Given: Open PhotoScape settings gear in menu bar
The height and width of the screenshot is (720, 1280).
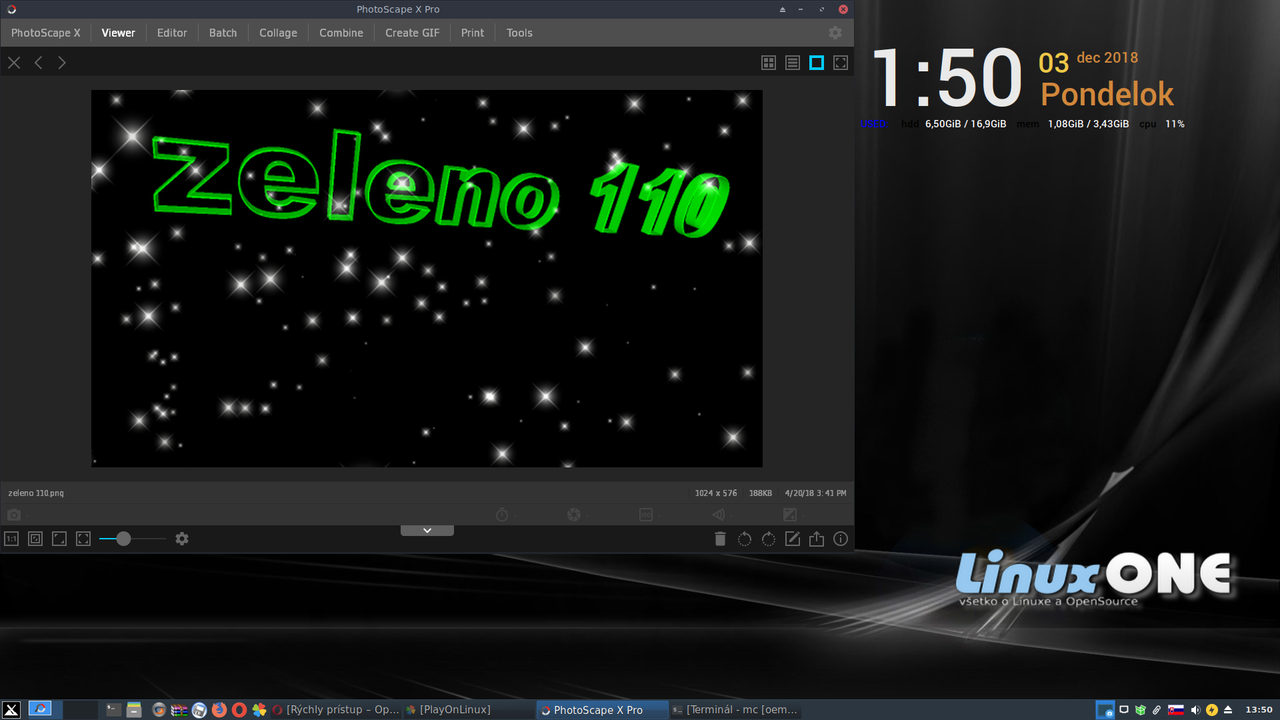Looking at the screenshot, I should 835,32.
